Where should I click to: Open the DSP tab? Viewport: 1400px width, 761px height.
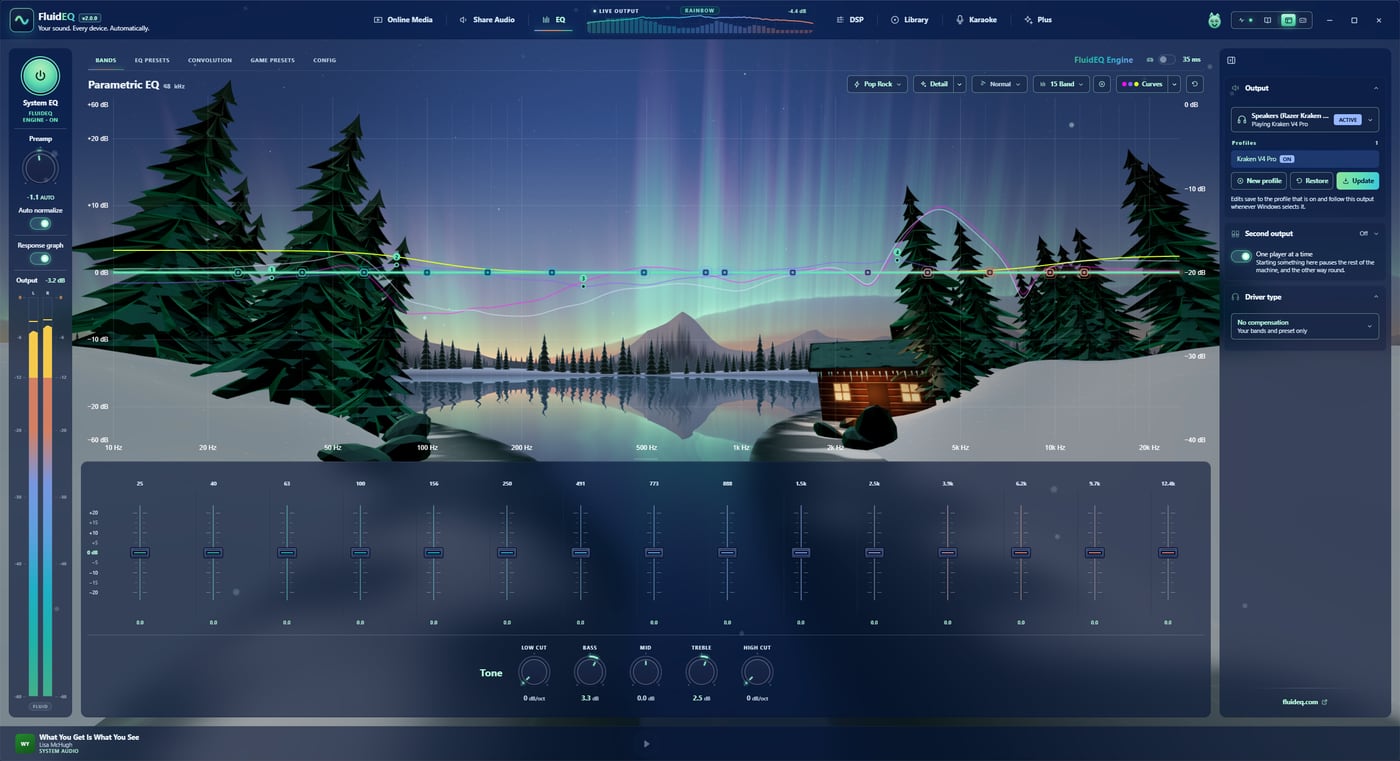pos(850,20)
